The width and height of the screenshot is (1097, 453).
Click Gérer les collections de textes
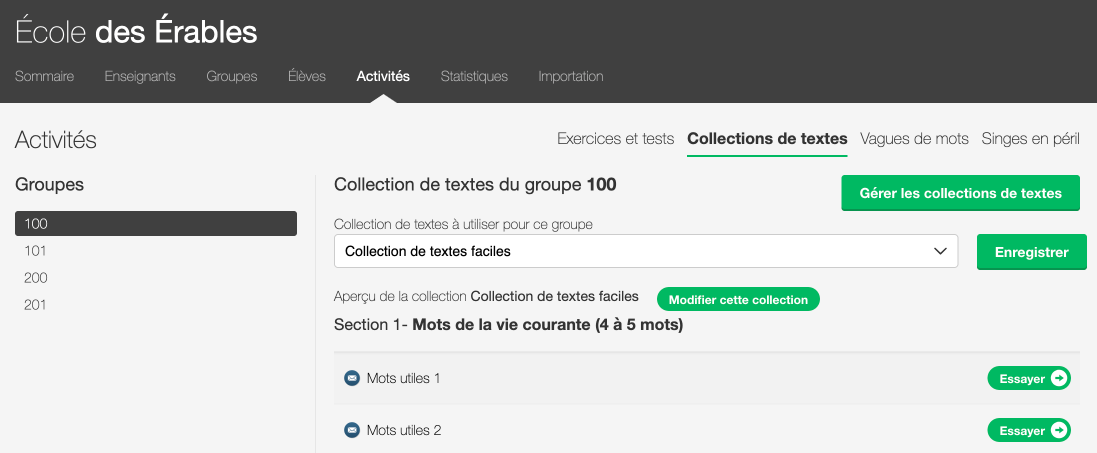(x=960, y=193)
